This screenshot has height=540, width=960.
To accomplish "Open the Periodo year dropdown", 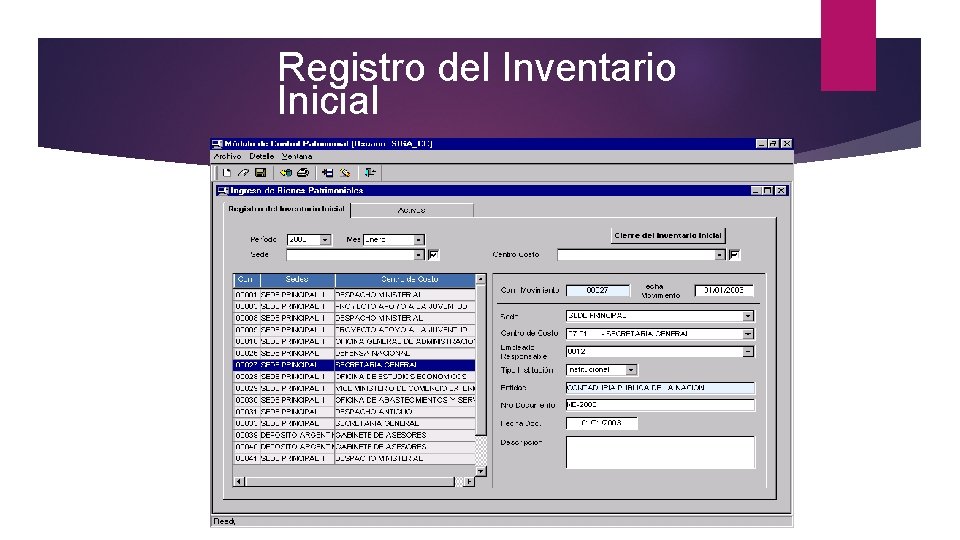I will tap(325, 240).
